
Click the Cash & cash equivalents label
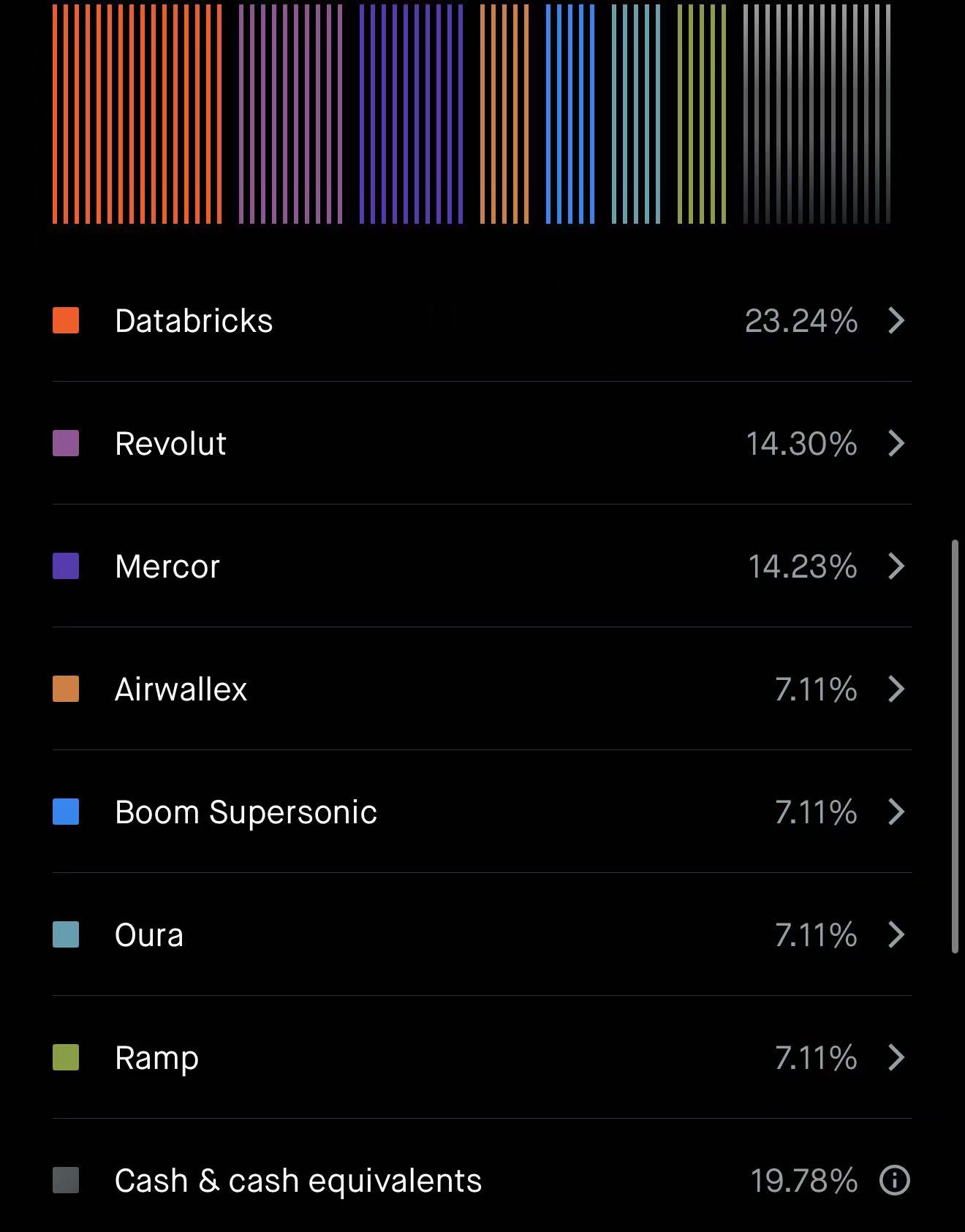(298, 1180)
